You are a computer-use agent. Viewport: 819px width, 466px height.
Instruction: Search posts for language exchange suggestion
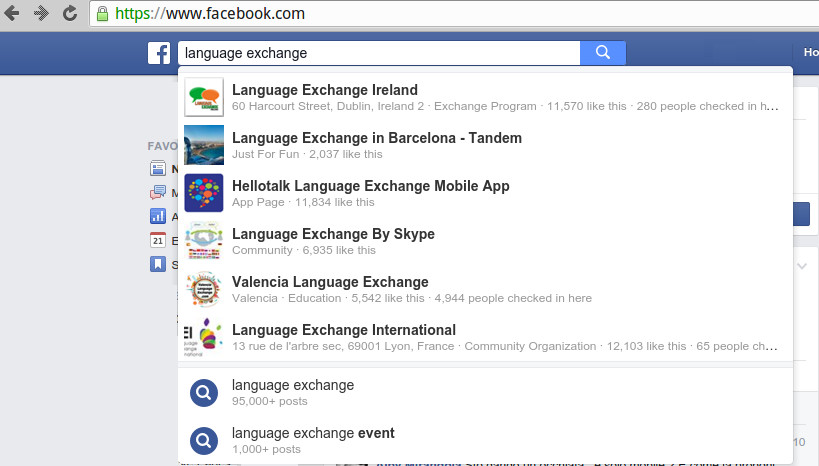(485, 393)
